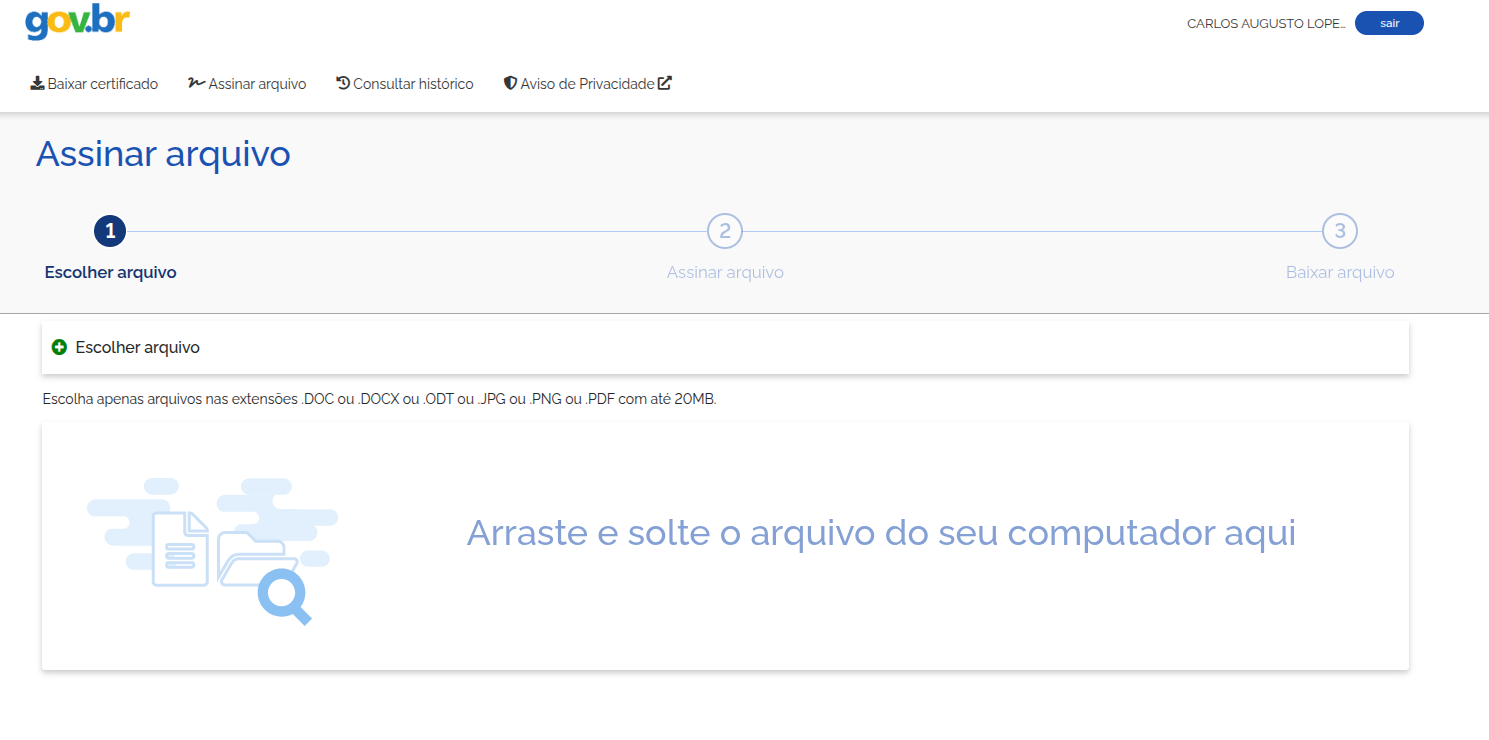1489x740 pixels.
Task: Open the Baixar certificado menu item
Action: click(94, 84)
